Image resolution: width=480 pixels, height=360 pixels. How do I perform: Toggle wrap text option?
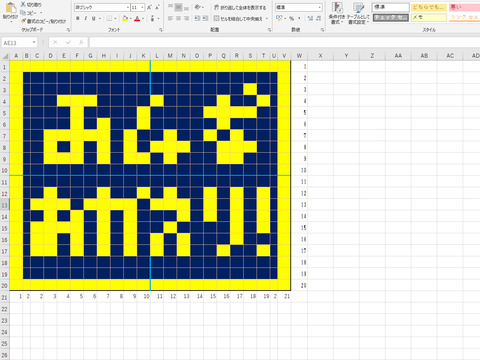pos(240,7)
